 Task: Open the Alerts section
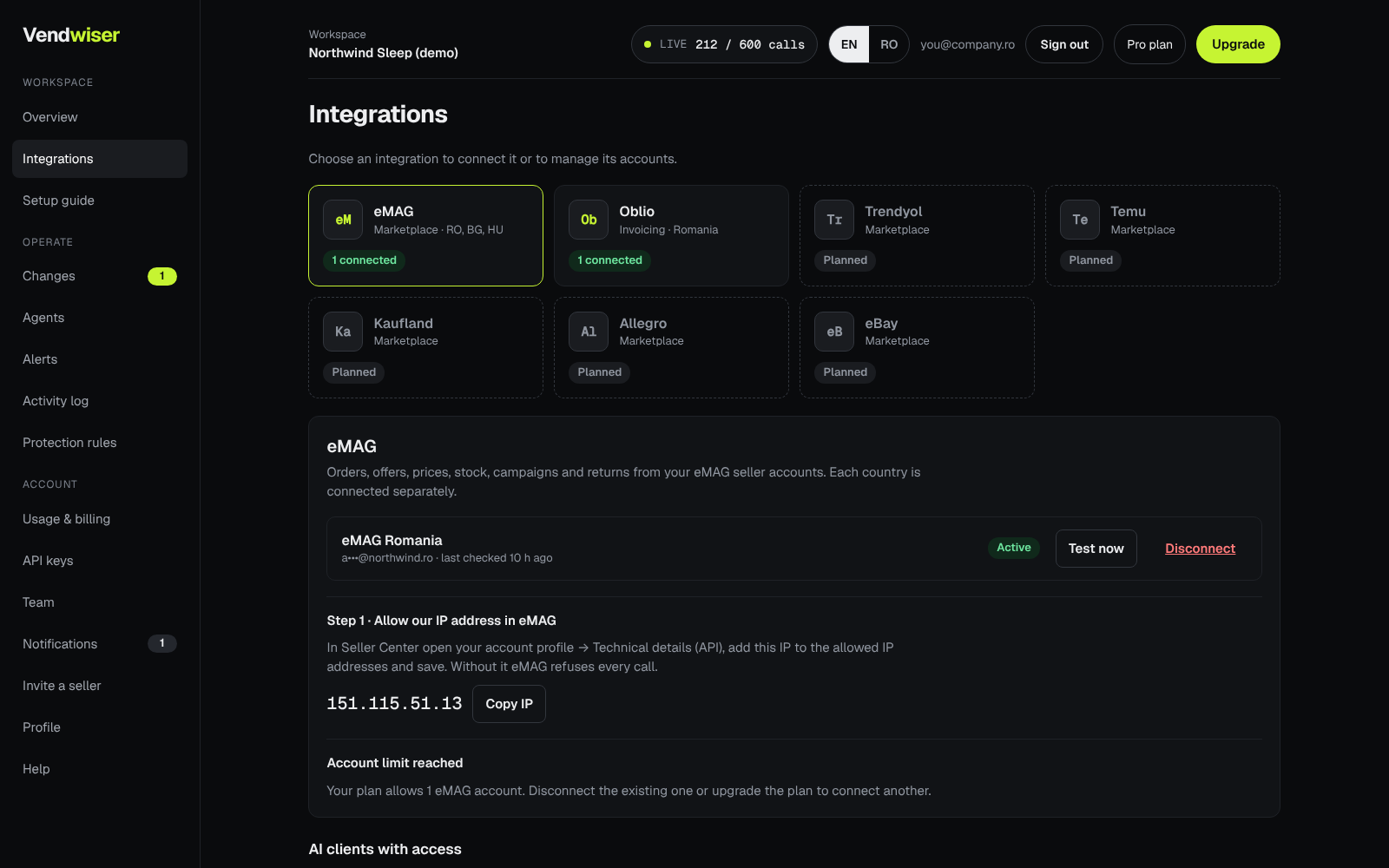pos(100,359)
